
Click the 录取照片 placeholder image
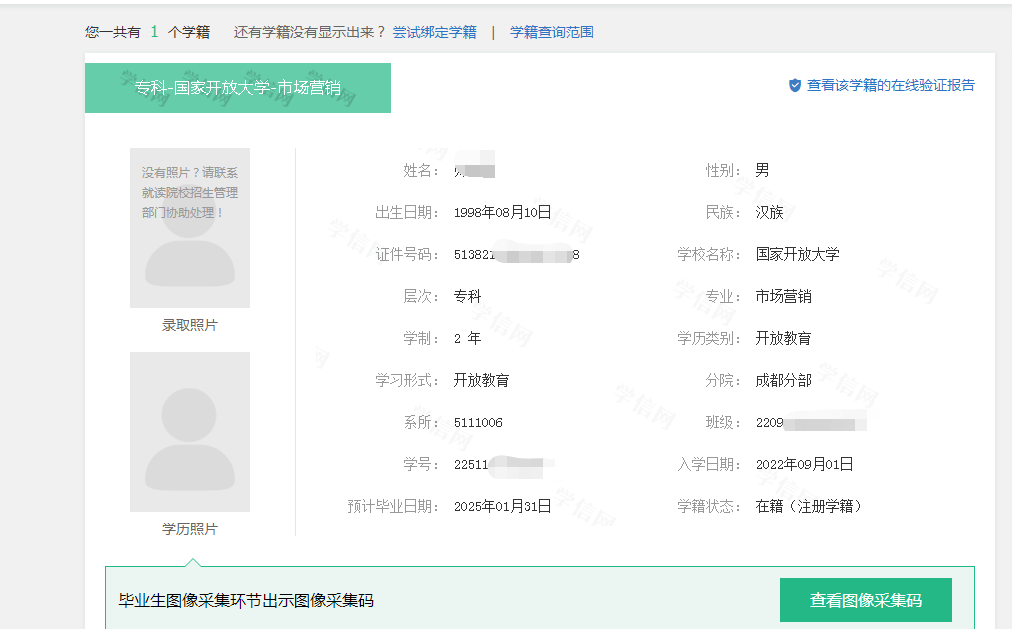point(189,228)
